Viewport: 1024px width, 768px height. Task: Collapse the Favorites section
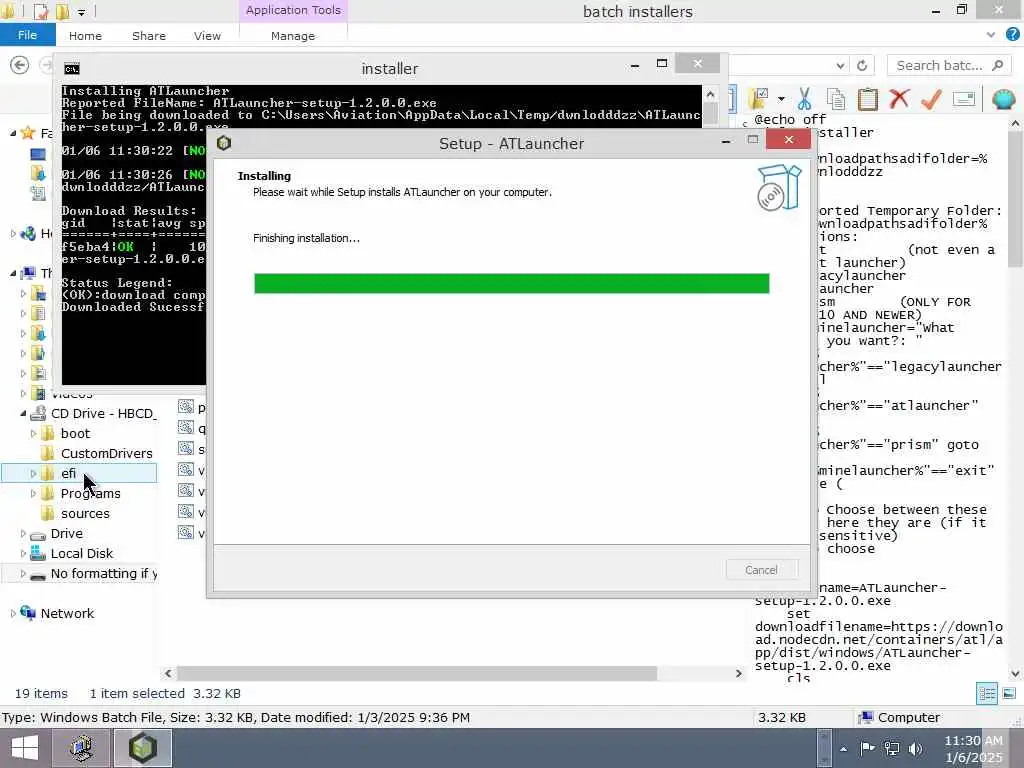click(12, 133)
